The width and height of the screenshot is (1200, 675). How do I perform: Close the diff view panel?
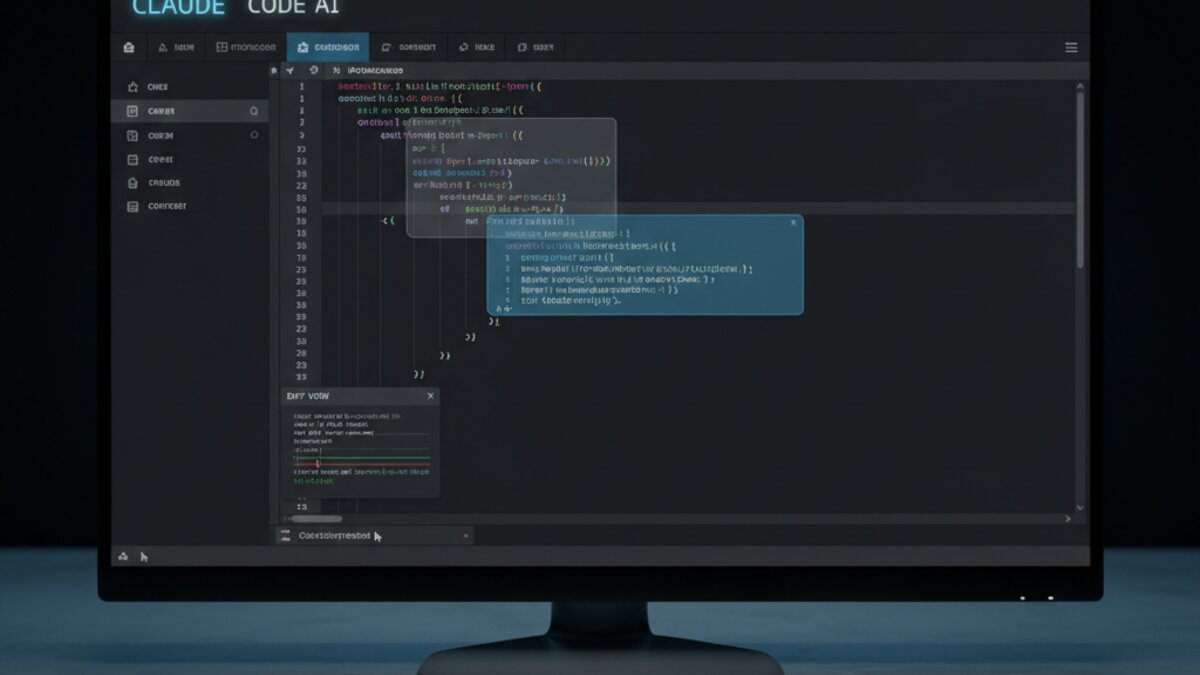click(431, 396)
